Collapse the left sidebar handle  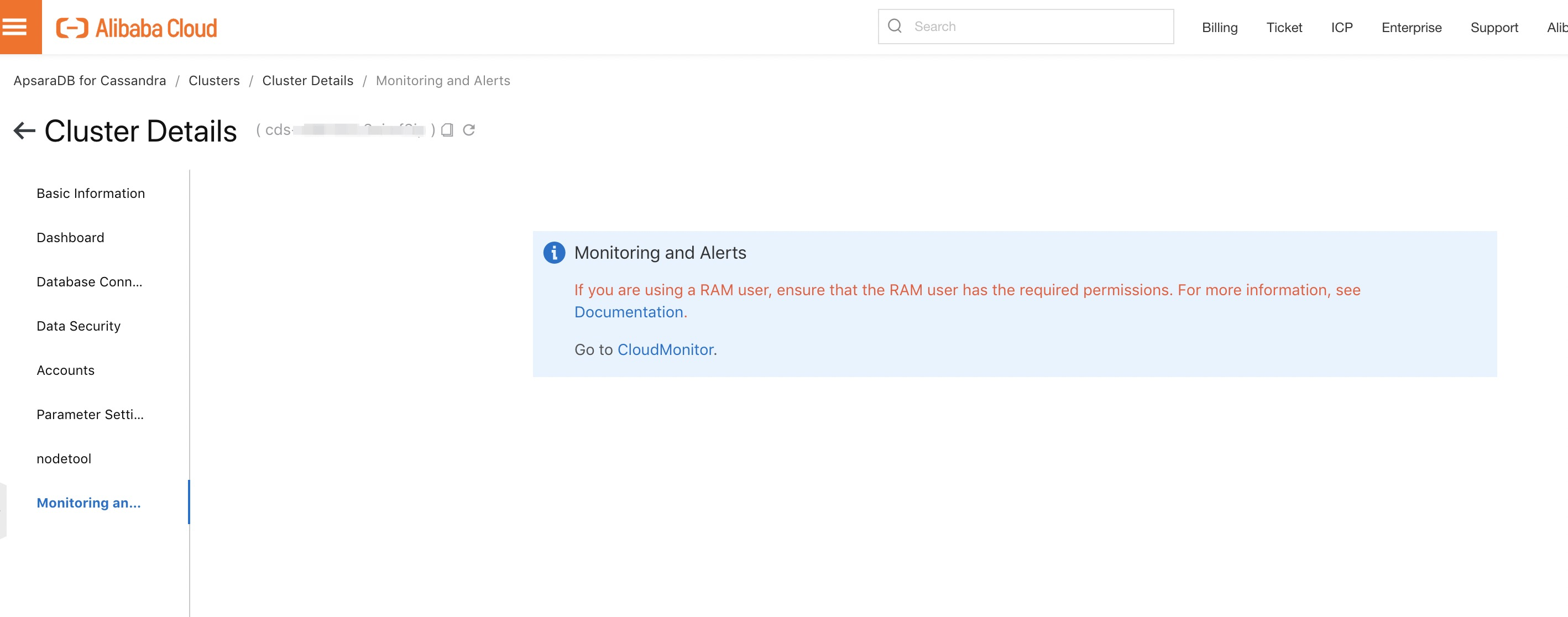pos(3,510)
